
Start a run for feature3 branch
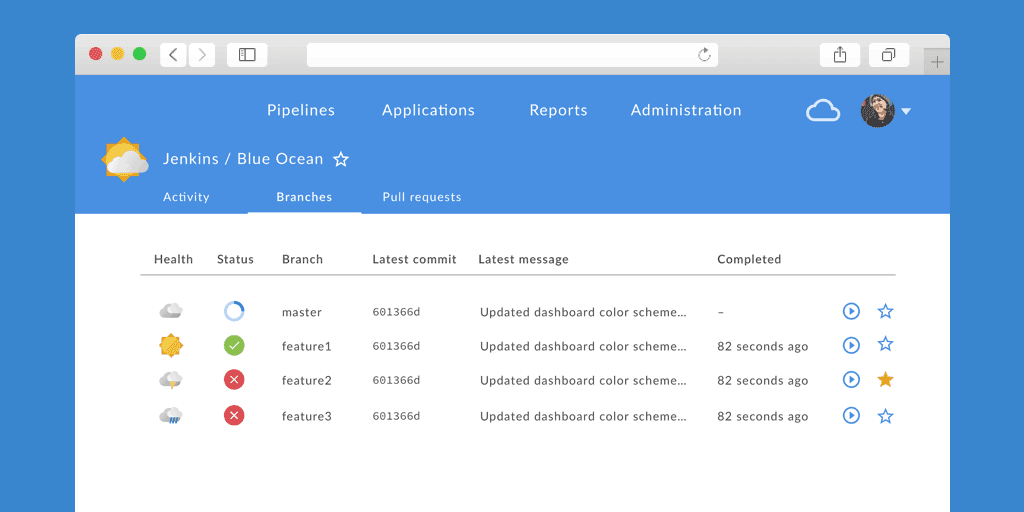click(x=851, y=415)
